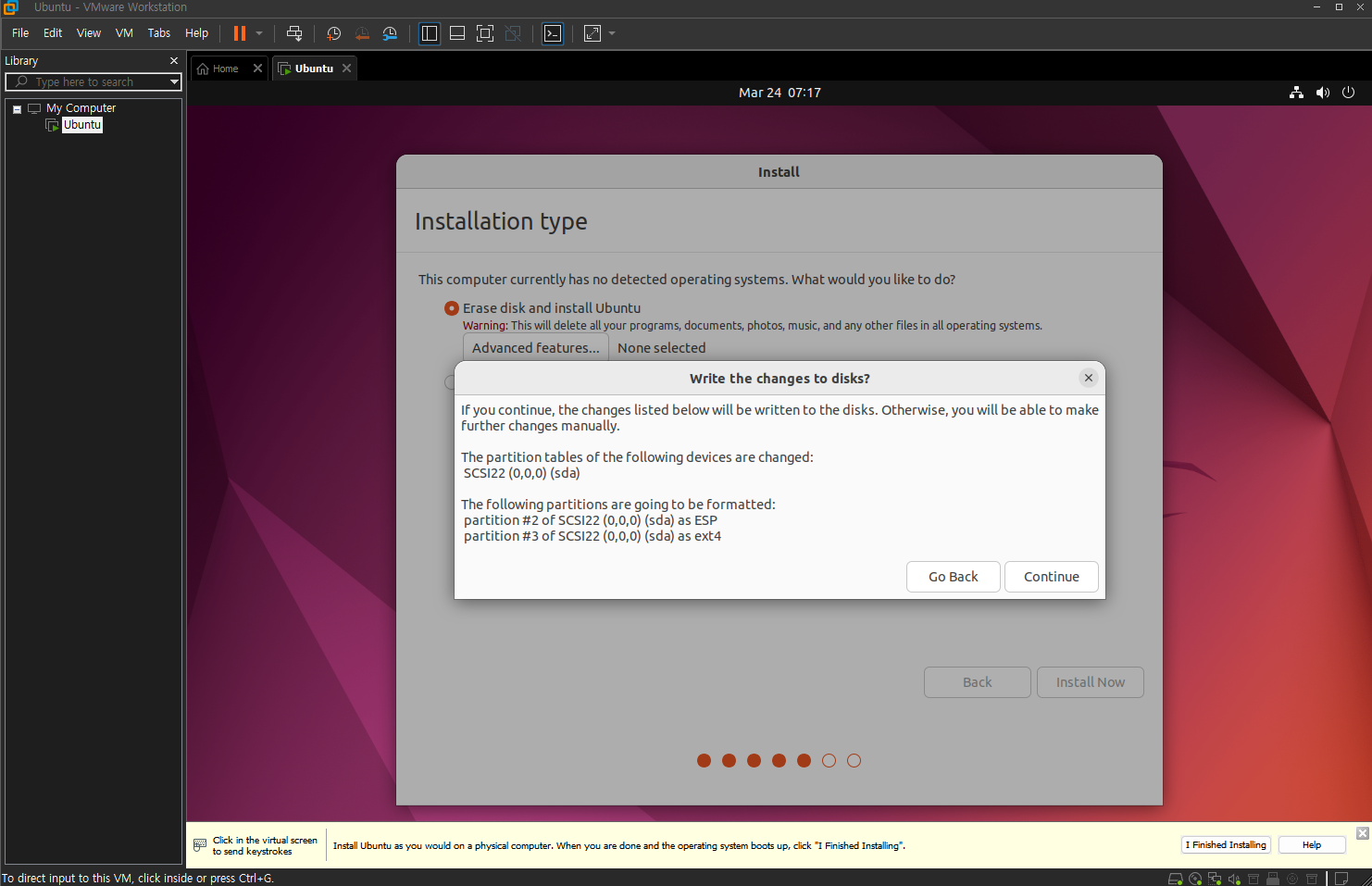Enter full screen mode

pos(485,33)
